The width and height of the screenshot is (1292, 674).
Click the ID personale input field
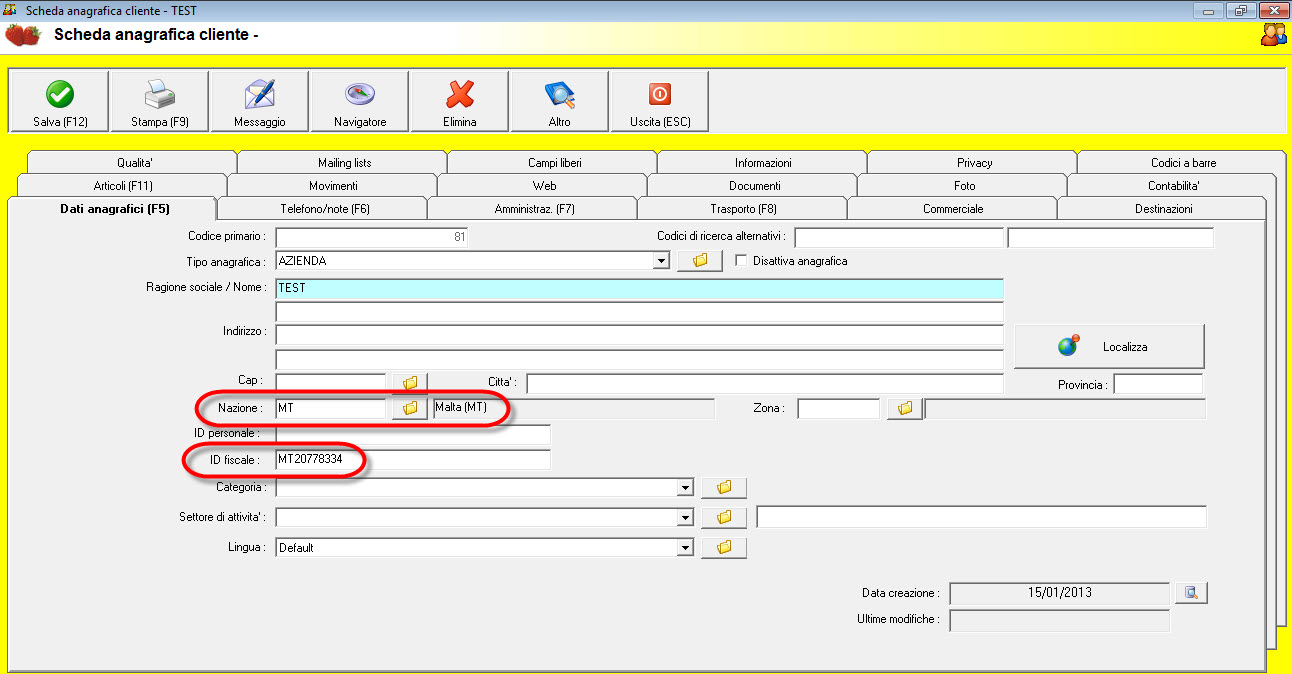[x=413, y=434]
